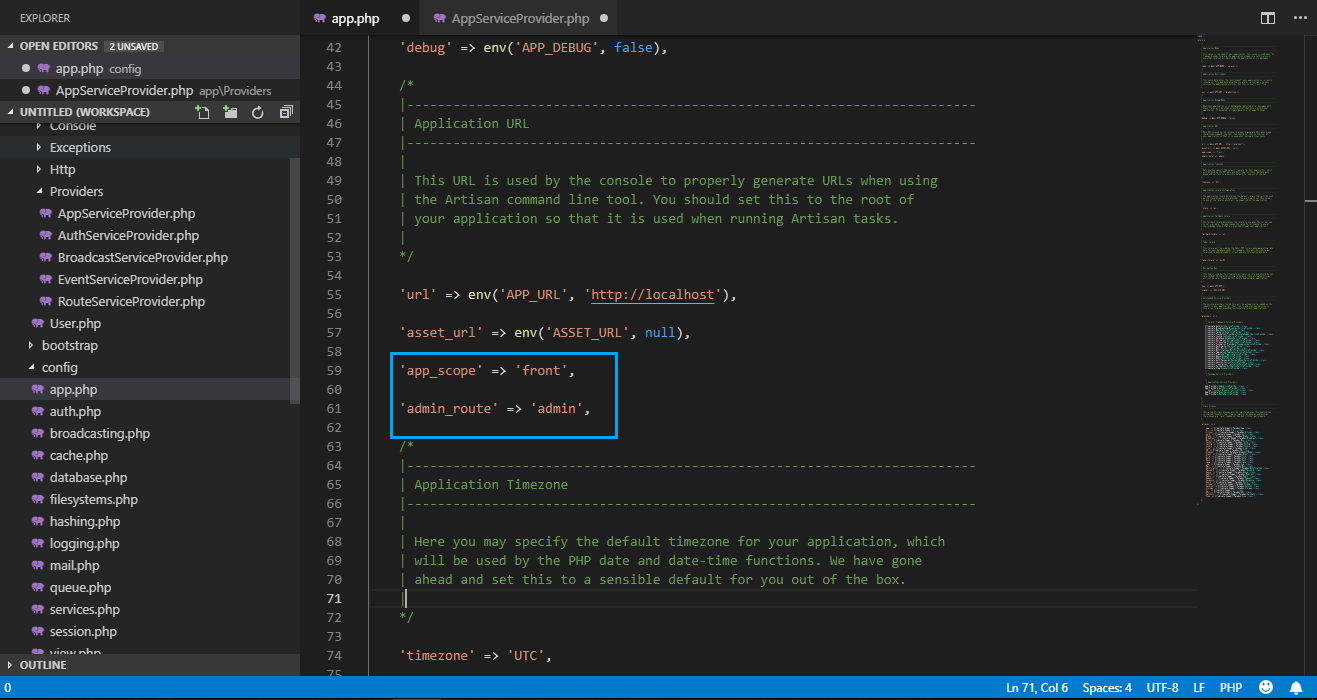Open BroadcastServiceProvider.php file

click(x=143, y=257)
